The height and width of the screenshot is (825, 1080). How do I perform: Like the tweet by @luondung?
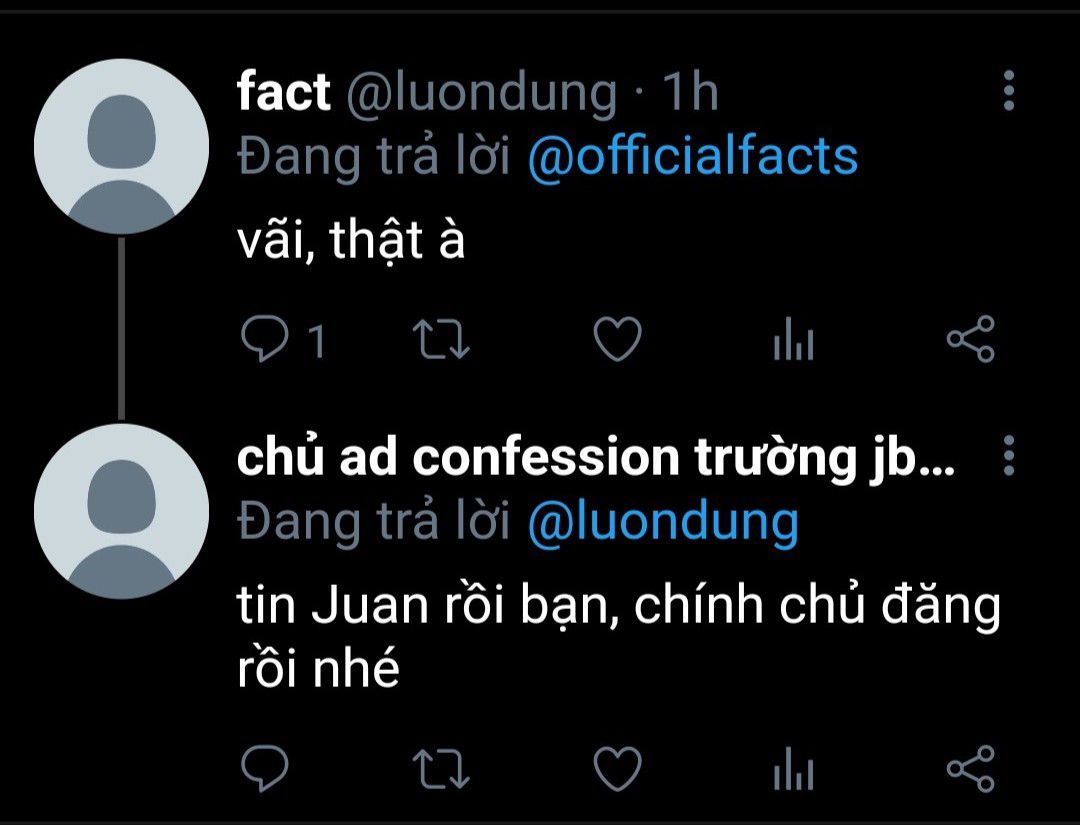click(617, 338)
